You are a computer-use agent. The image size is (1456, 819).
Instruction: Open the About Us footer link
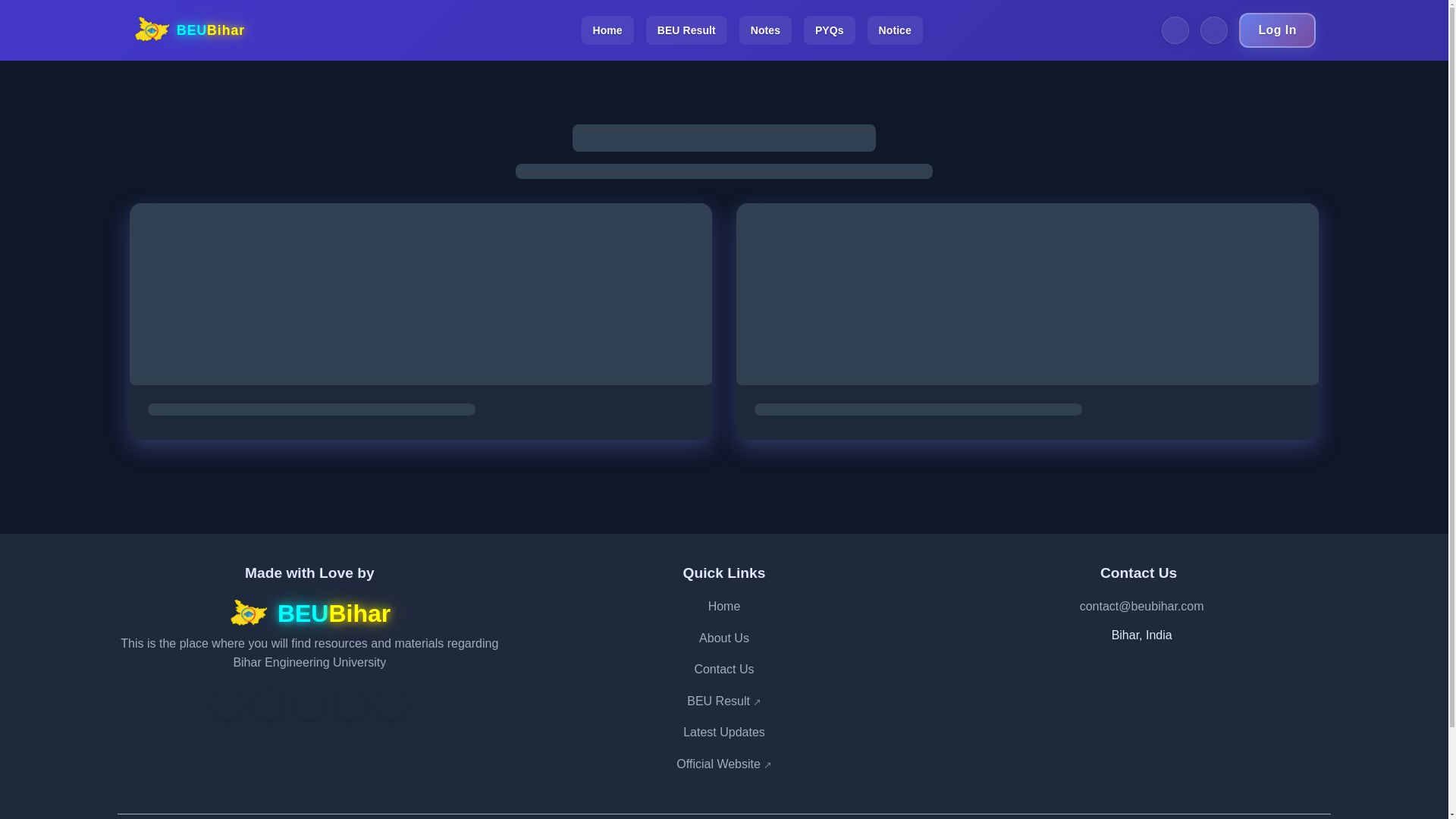[724, 639]
